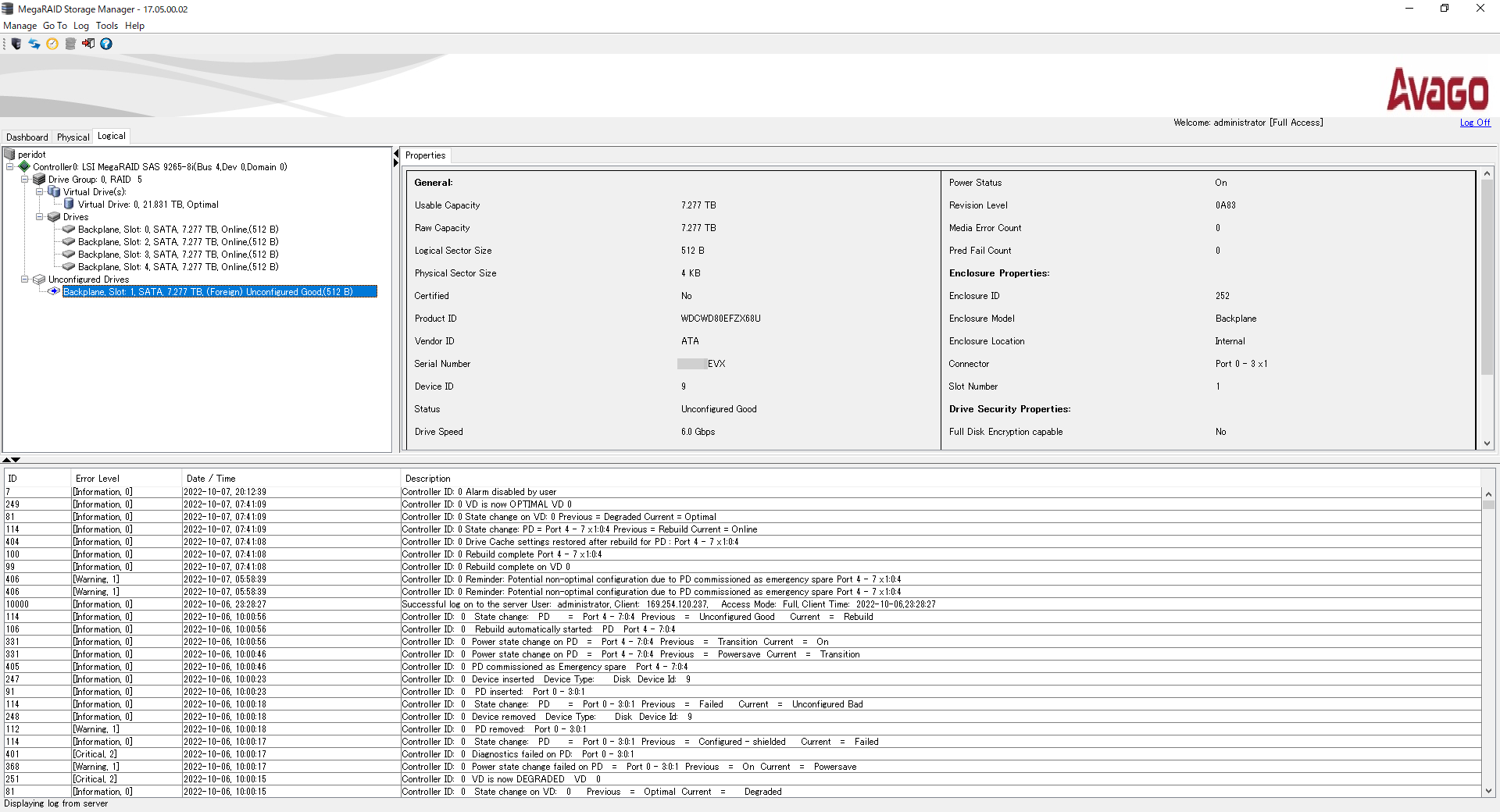This screenshot has height=812, width=1500.
Task: Click the disk stack toolbar icon
Action: click(x=70, y=44)
